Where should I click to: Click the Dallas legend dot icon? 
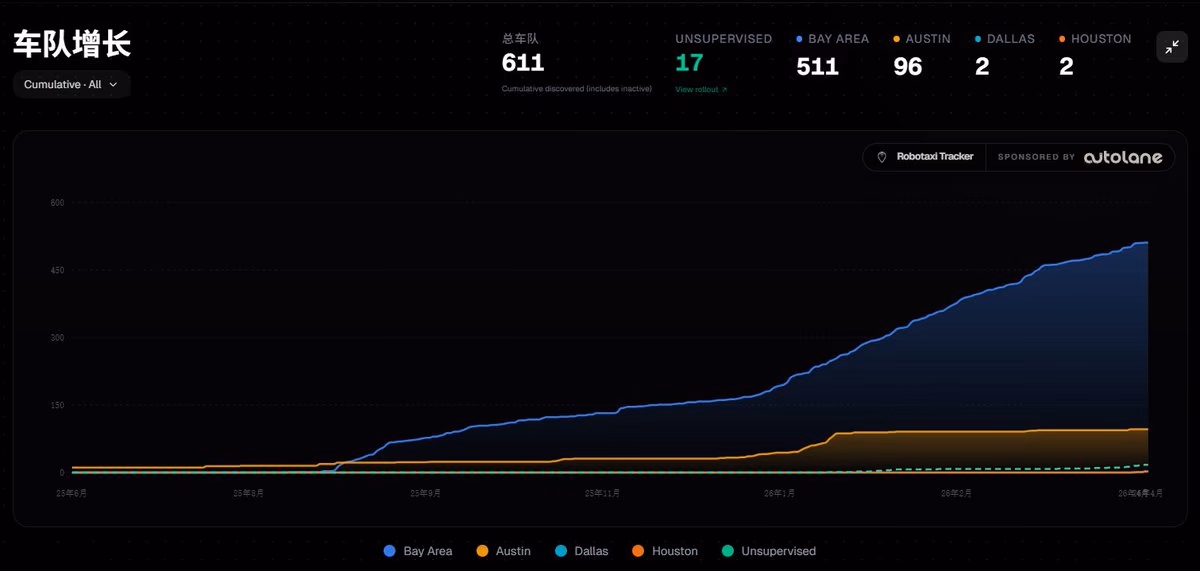pos(560,551)
